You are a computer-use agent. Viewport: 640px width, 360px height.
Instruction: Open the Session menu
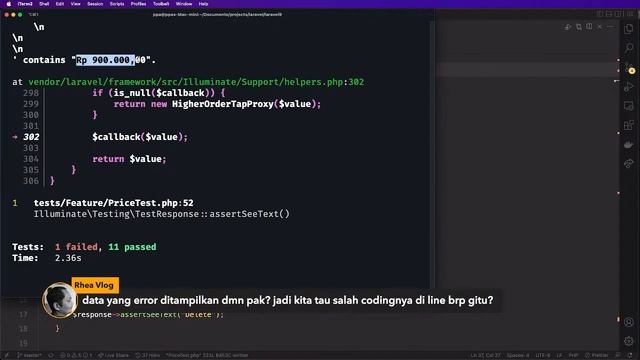pyautogui.click(x=95, y=4)
